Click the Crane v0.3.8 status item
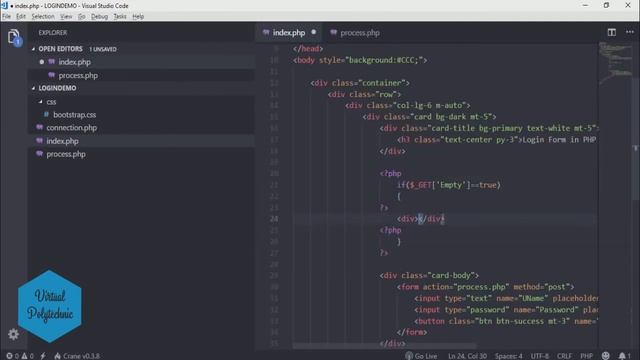 click(77, 356)
